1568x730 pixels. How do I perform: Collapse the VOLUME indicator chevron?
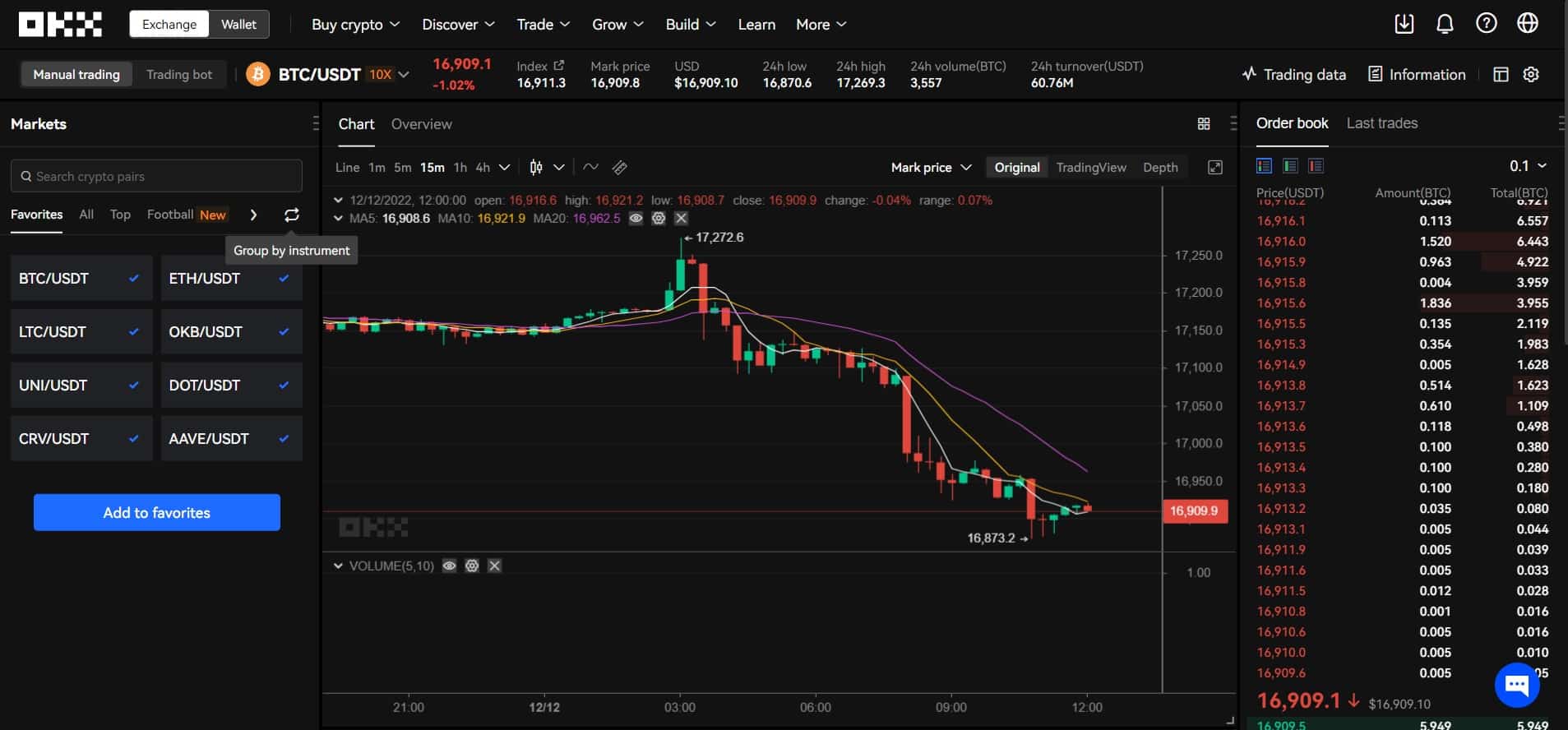[x=338, y=566]
